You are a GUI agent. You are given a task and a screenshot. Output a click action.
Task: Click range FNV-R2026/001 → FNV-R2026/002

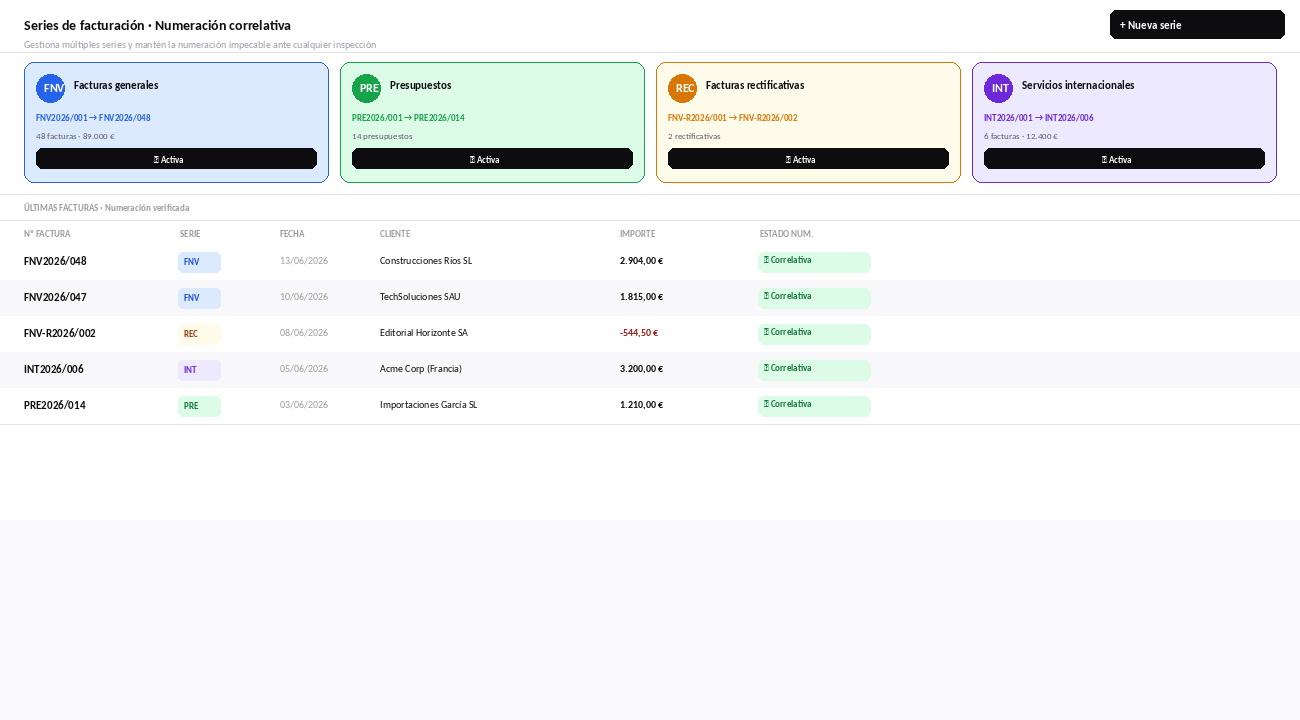tap(733, 118)
